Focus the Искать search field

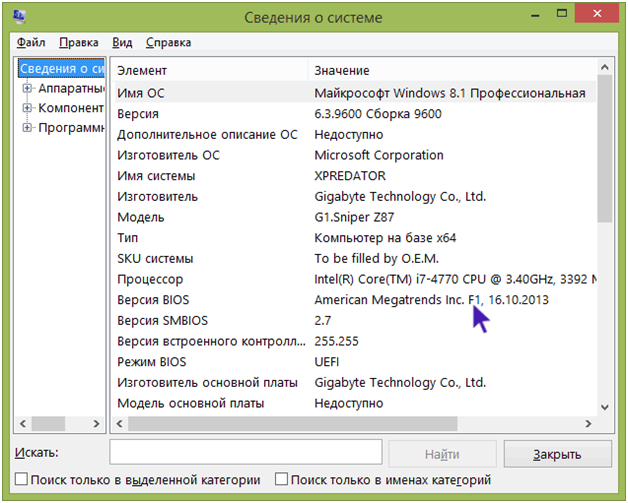(x=245, y=454)
